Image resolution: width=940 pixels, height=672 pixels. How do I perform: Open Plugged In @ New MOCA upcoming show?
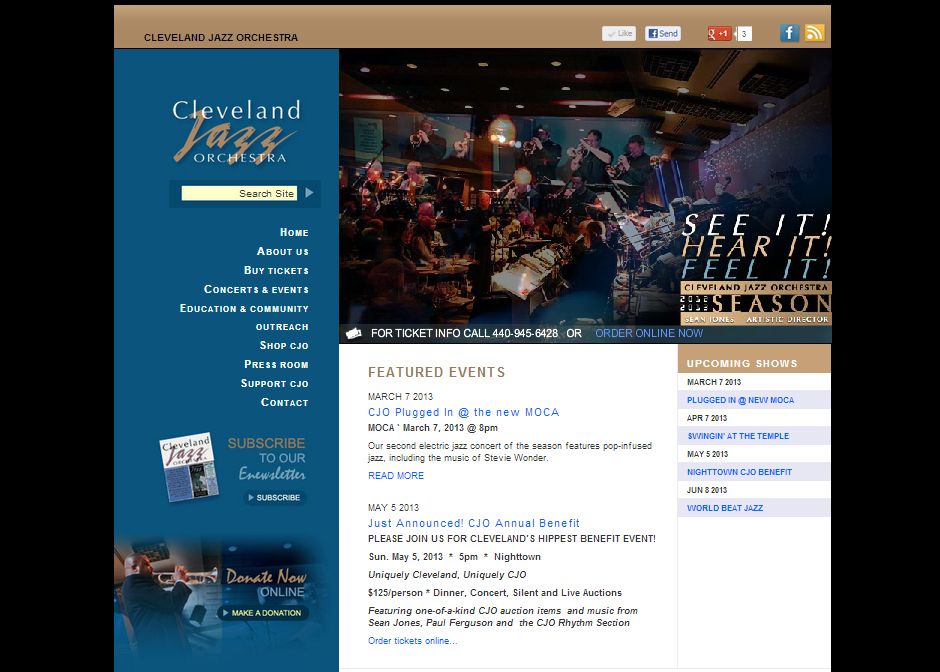[740, 400]
